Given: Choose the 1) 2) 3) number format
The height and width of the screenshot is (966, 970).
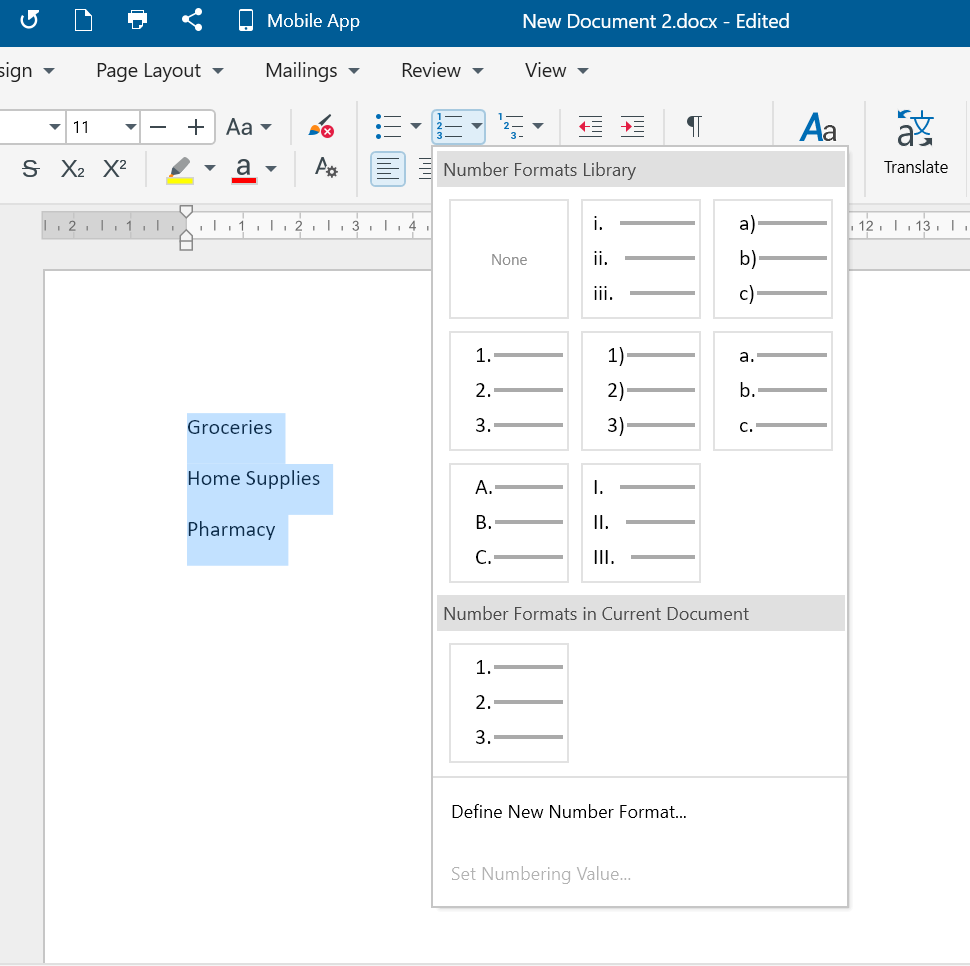Looking at the screenshot, I should pyautogui.click(x=641, y=391).
